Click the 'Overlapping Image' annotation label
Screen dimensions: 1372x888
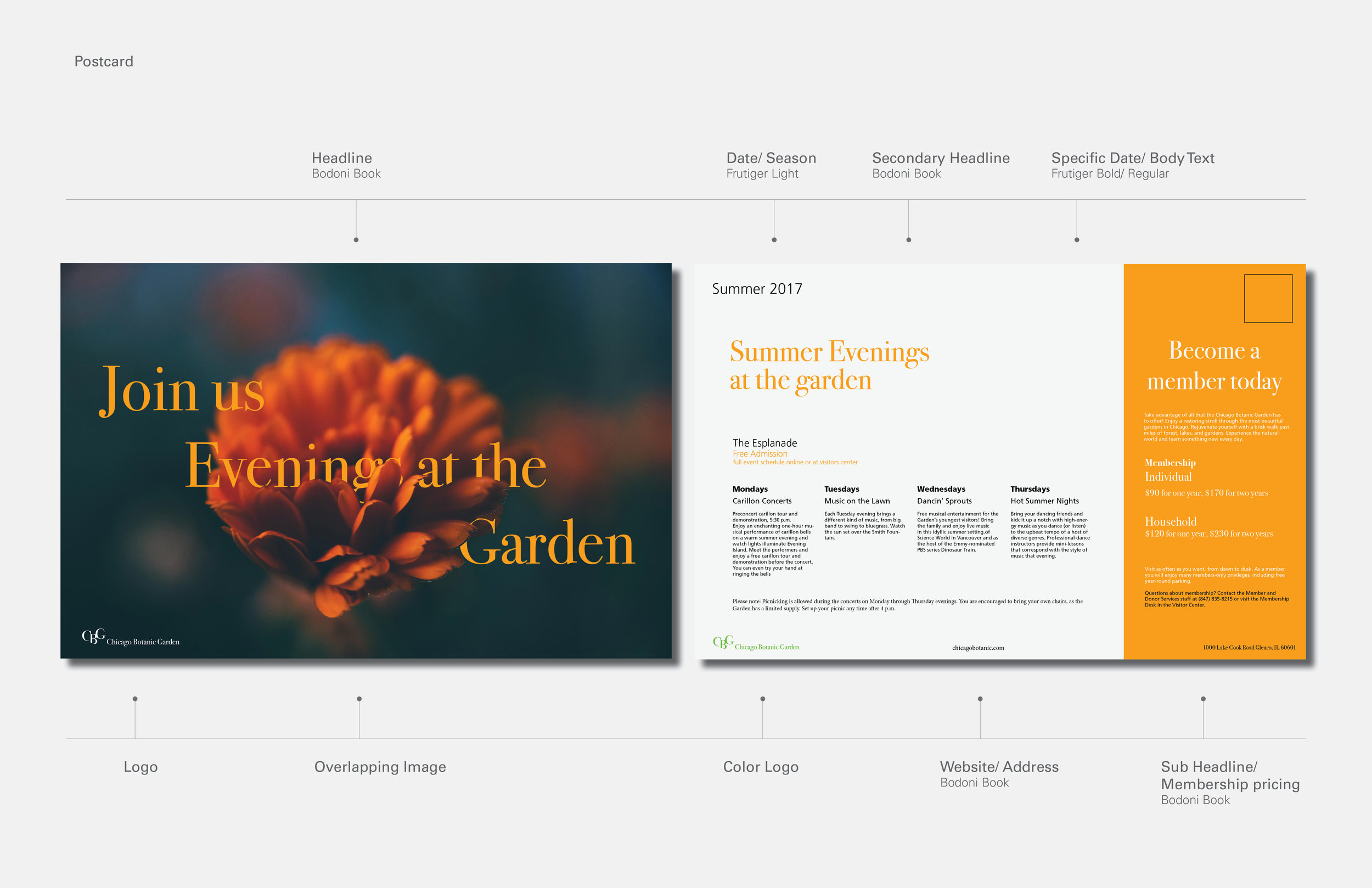pos(380,767)
